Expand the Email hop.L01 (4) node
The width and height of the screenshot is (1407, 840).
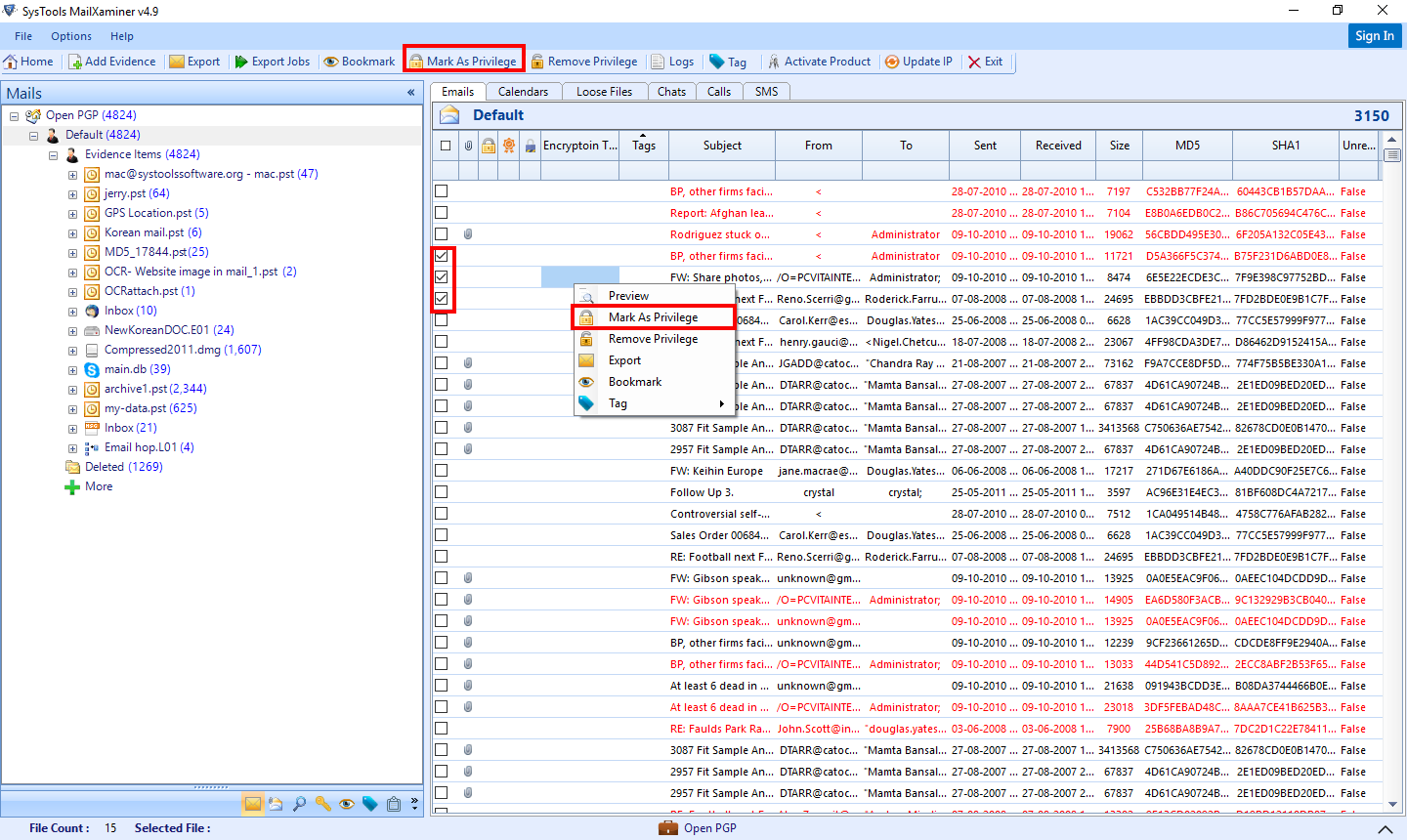(x=72, y=447)
